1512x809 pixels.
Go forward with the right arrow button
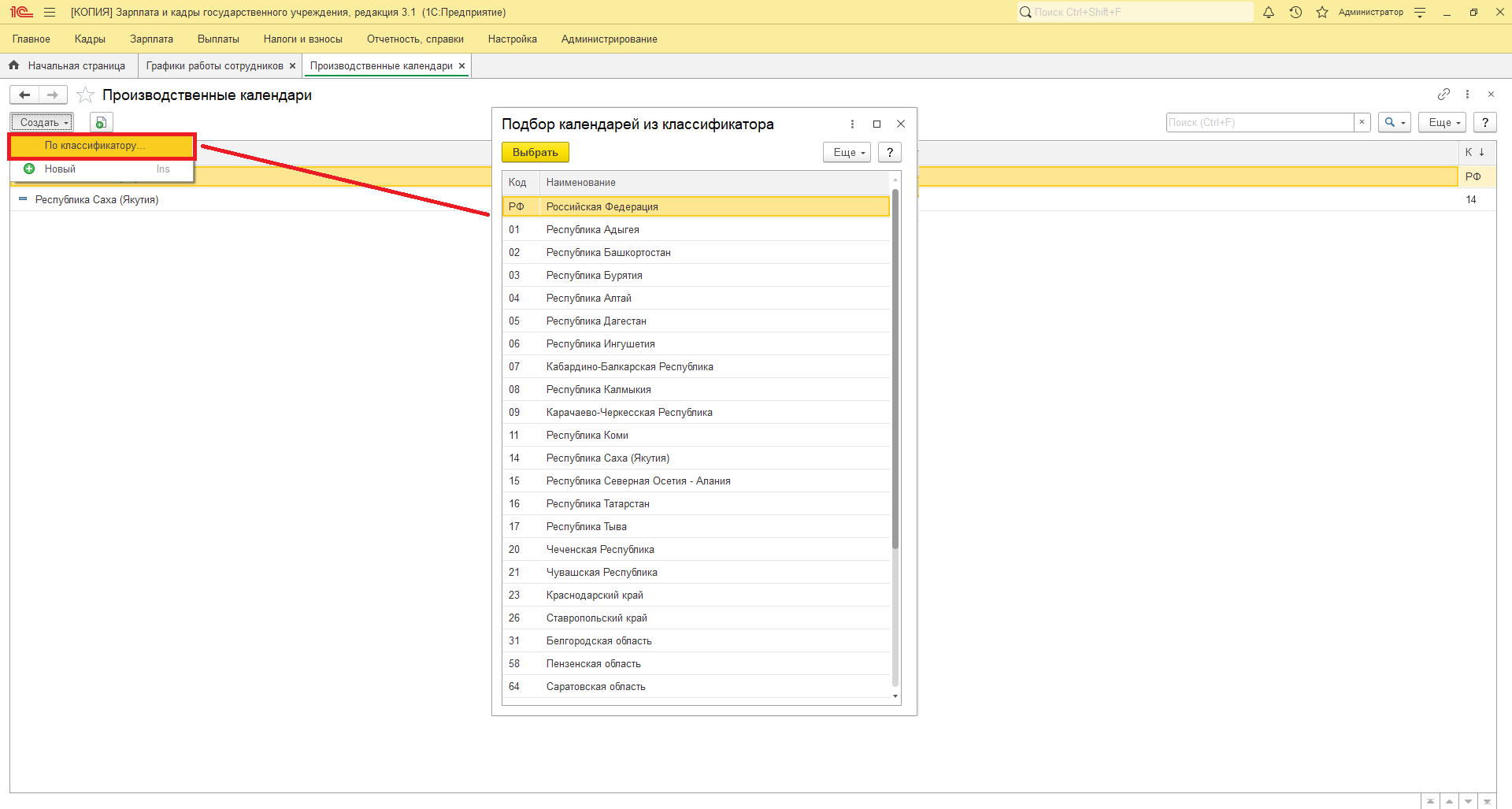point(53,95)
